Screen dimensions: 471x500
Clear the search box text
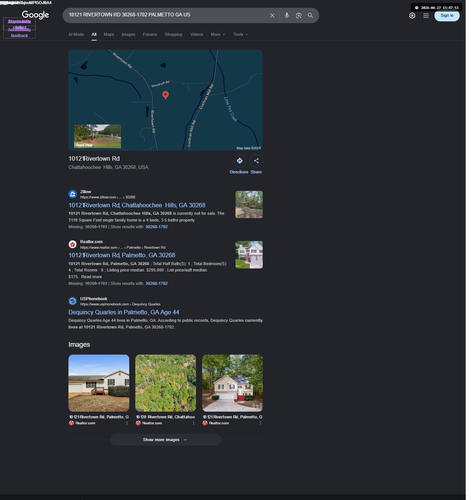(x=272, y=15)
